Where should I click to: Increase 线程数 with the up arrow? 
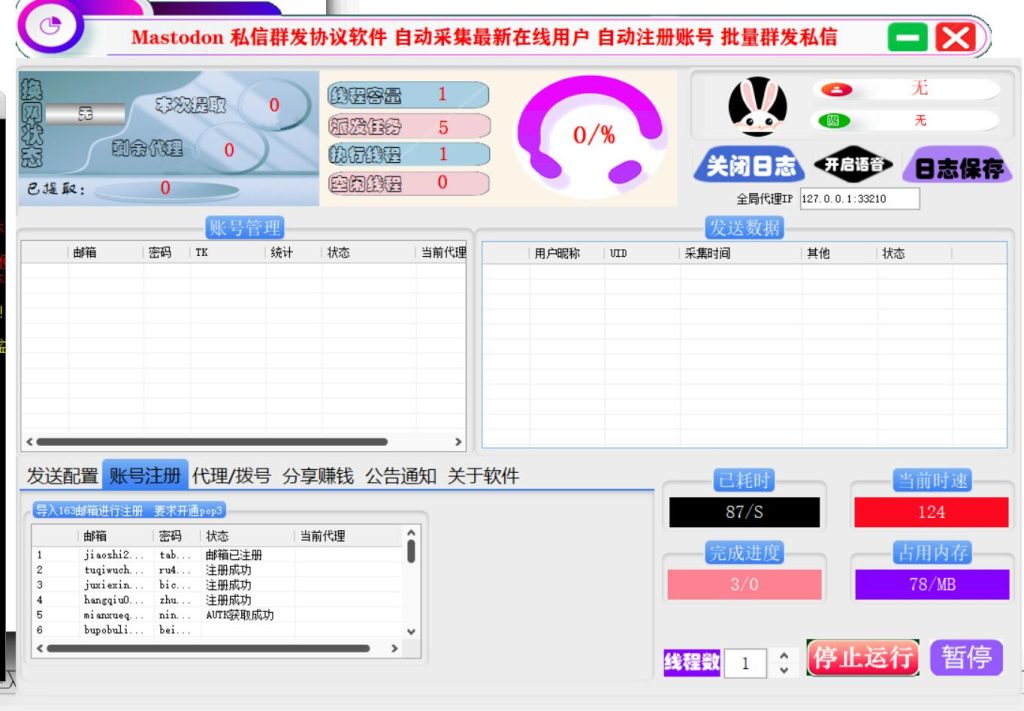point(784,656)
